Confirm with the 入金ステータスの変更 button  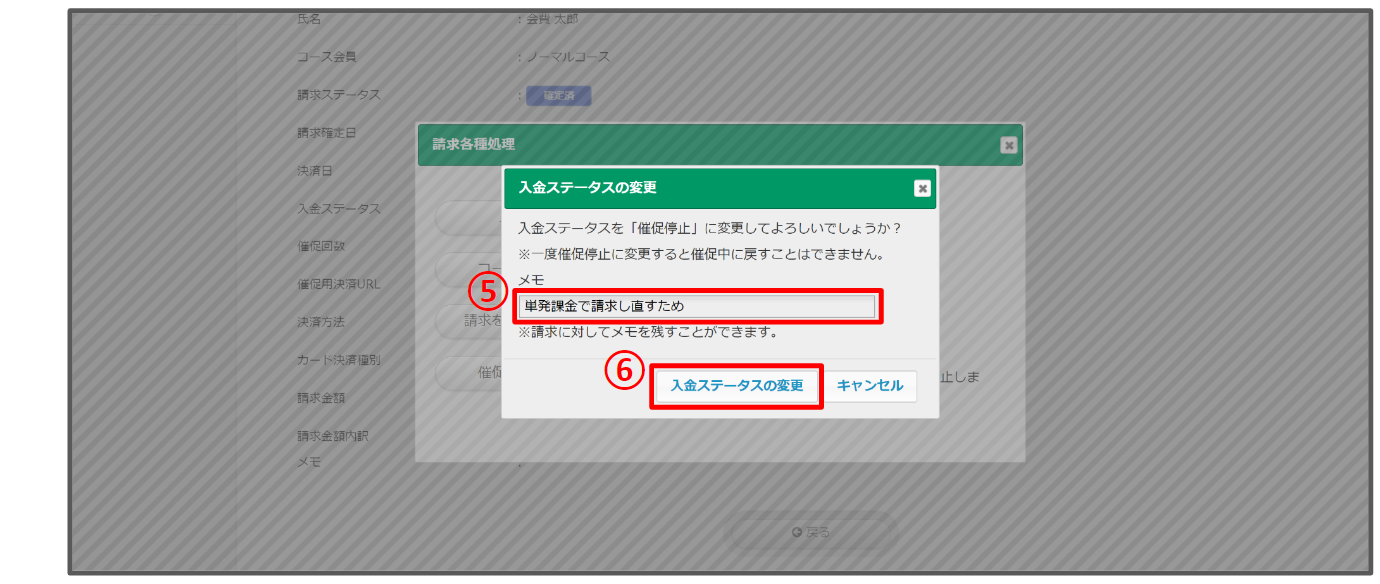tap(736, 386)
